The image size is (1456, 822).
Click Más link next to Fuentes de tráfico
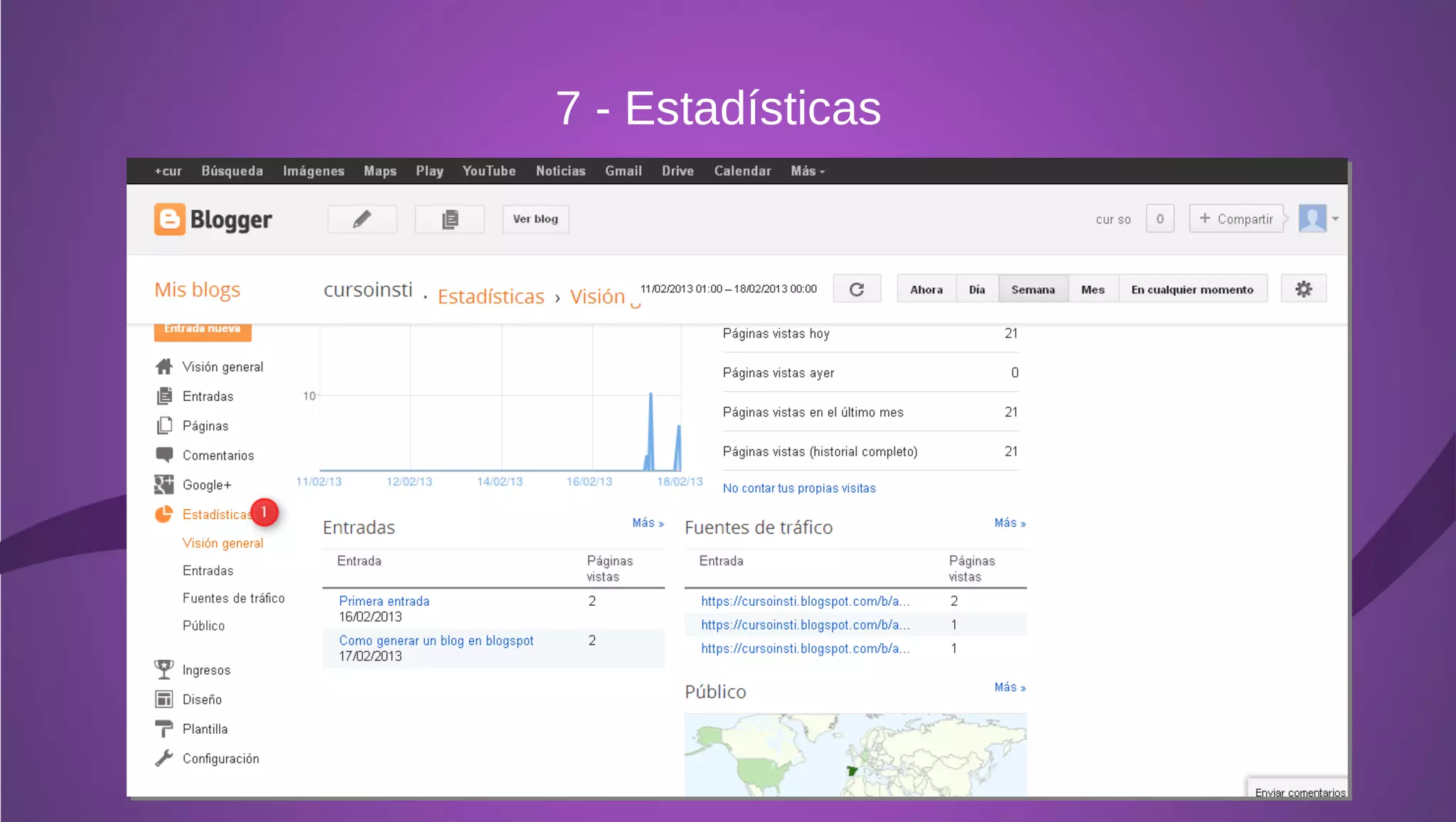coord(1010,523)
